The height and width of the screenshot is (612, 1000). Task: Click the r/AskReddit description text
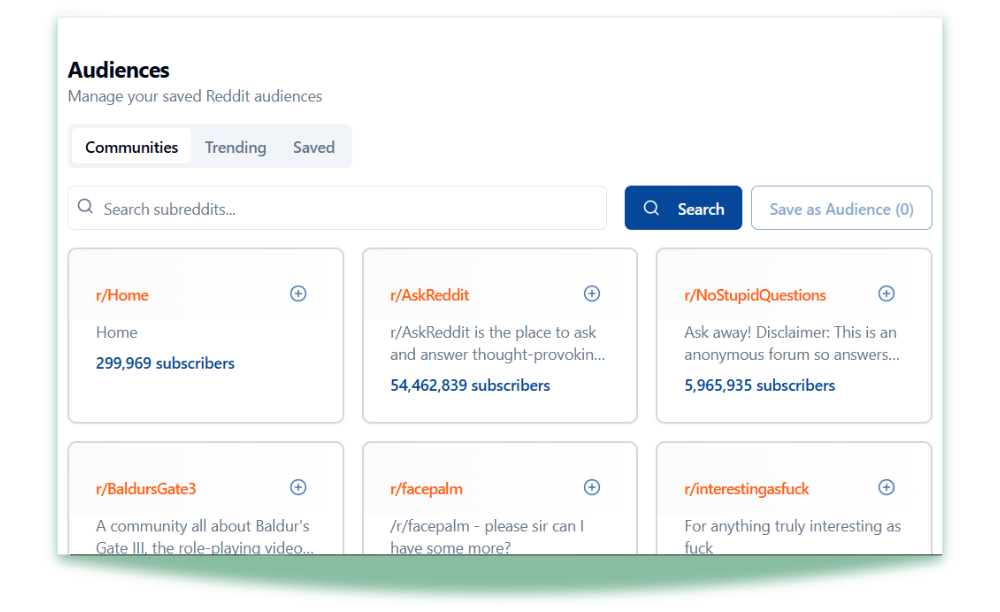pos(497,344)
